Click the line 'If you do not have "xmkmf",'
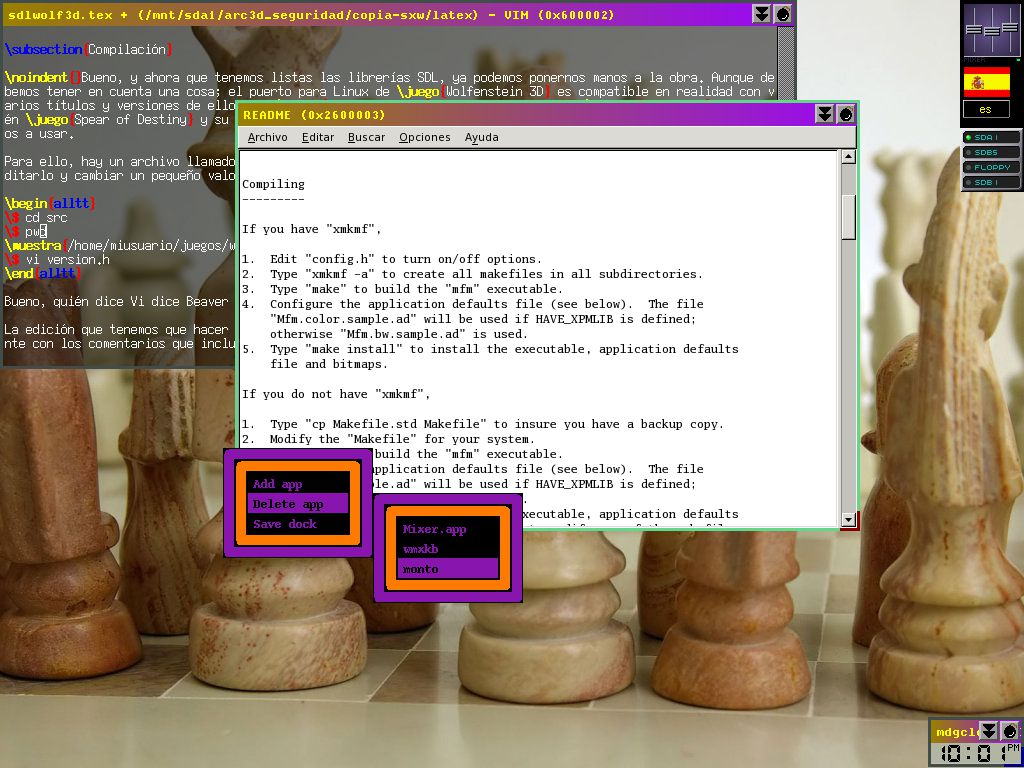The height and width of the screenshot is (768, 1024). click(336, 394)
